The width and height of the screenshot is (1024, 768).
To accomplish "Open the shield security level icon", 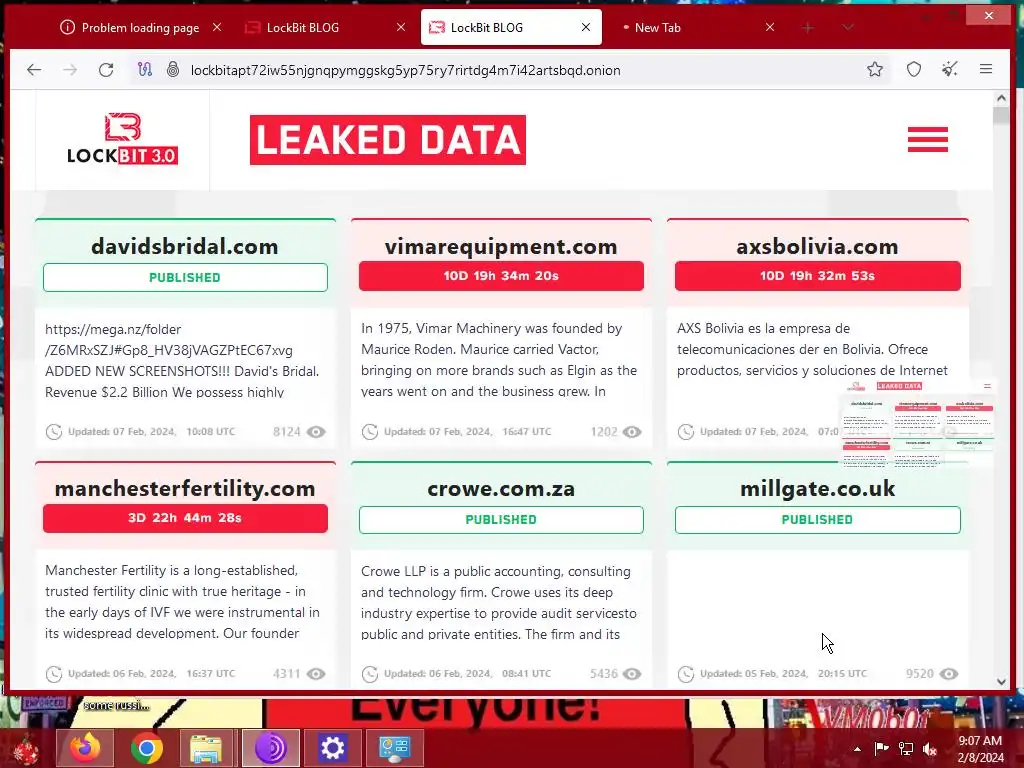I will [x=914, y=69].
